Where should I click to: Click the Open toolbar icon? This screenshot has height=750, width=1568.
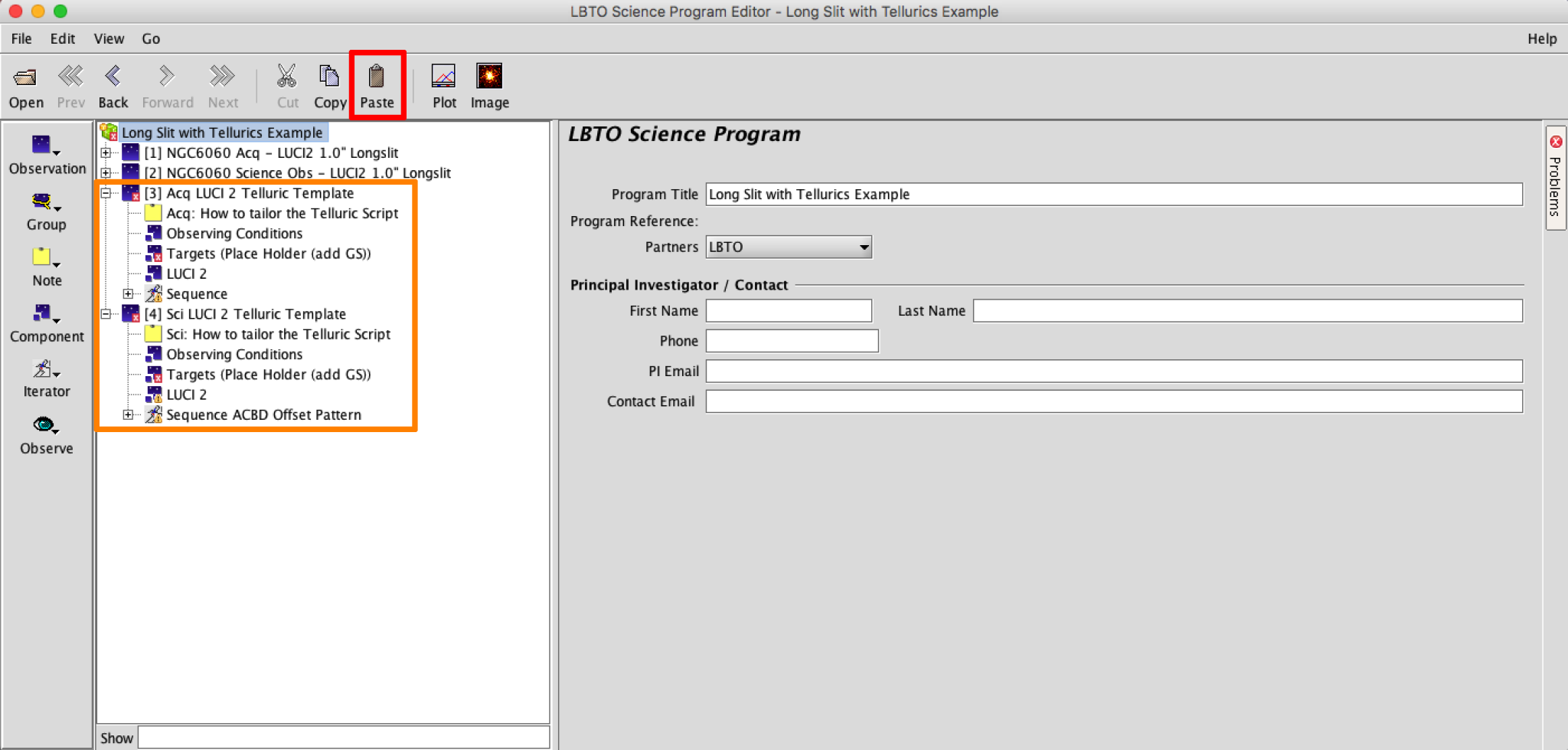tap(25, 77)
